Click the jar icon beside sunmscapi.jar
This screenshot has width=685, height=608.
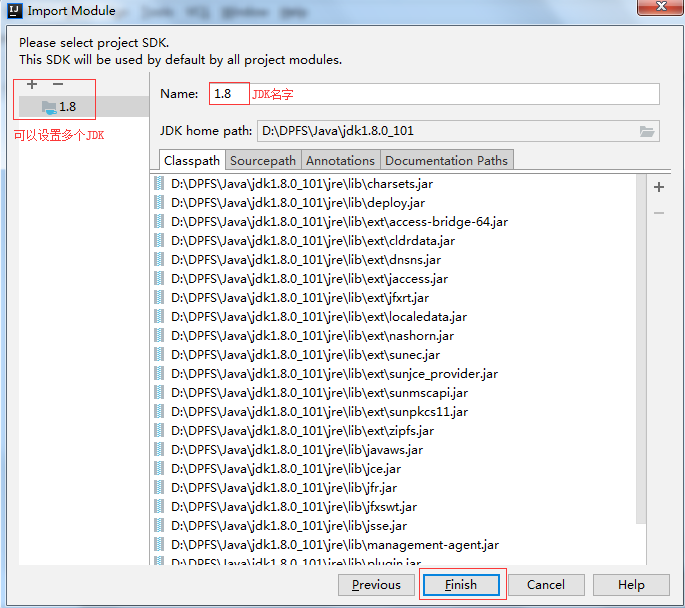click(x=159, y=393)
